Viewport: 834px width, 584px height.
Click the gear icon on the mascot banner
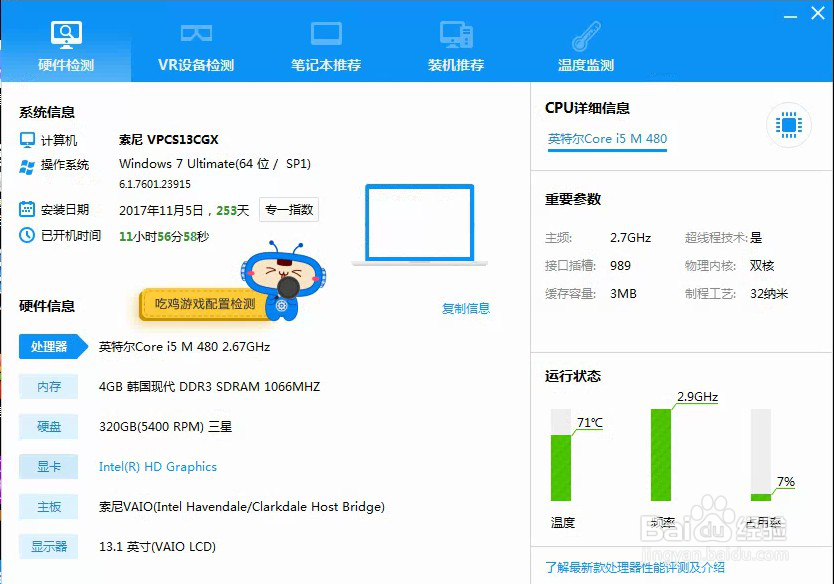pos(281,305)
